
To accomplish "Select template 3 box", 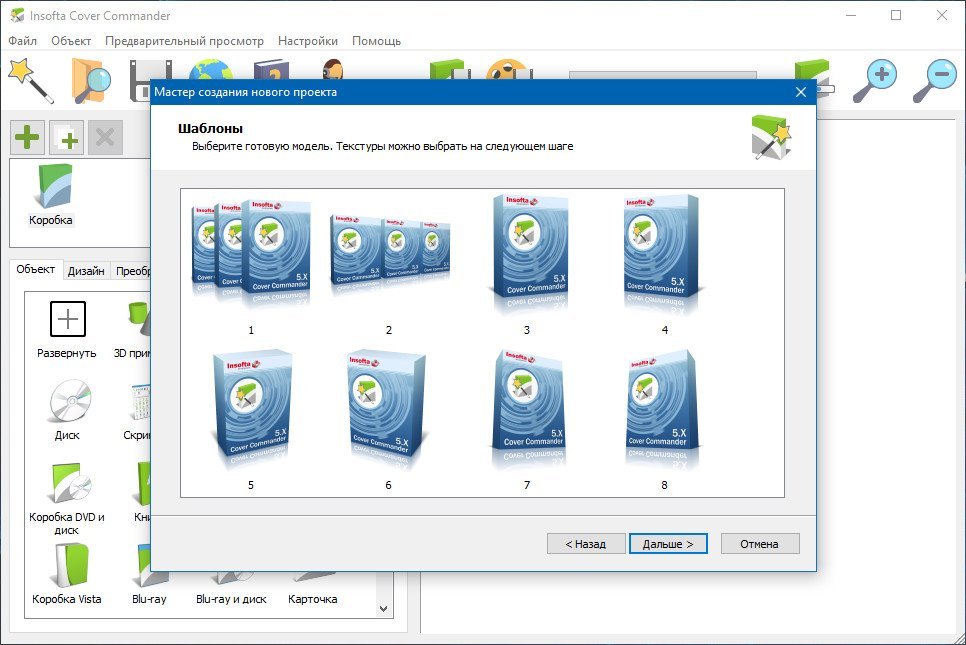I will pyautogui.click(x=527, y=264).
